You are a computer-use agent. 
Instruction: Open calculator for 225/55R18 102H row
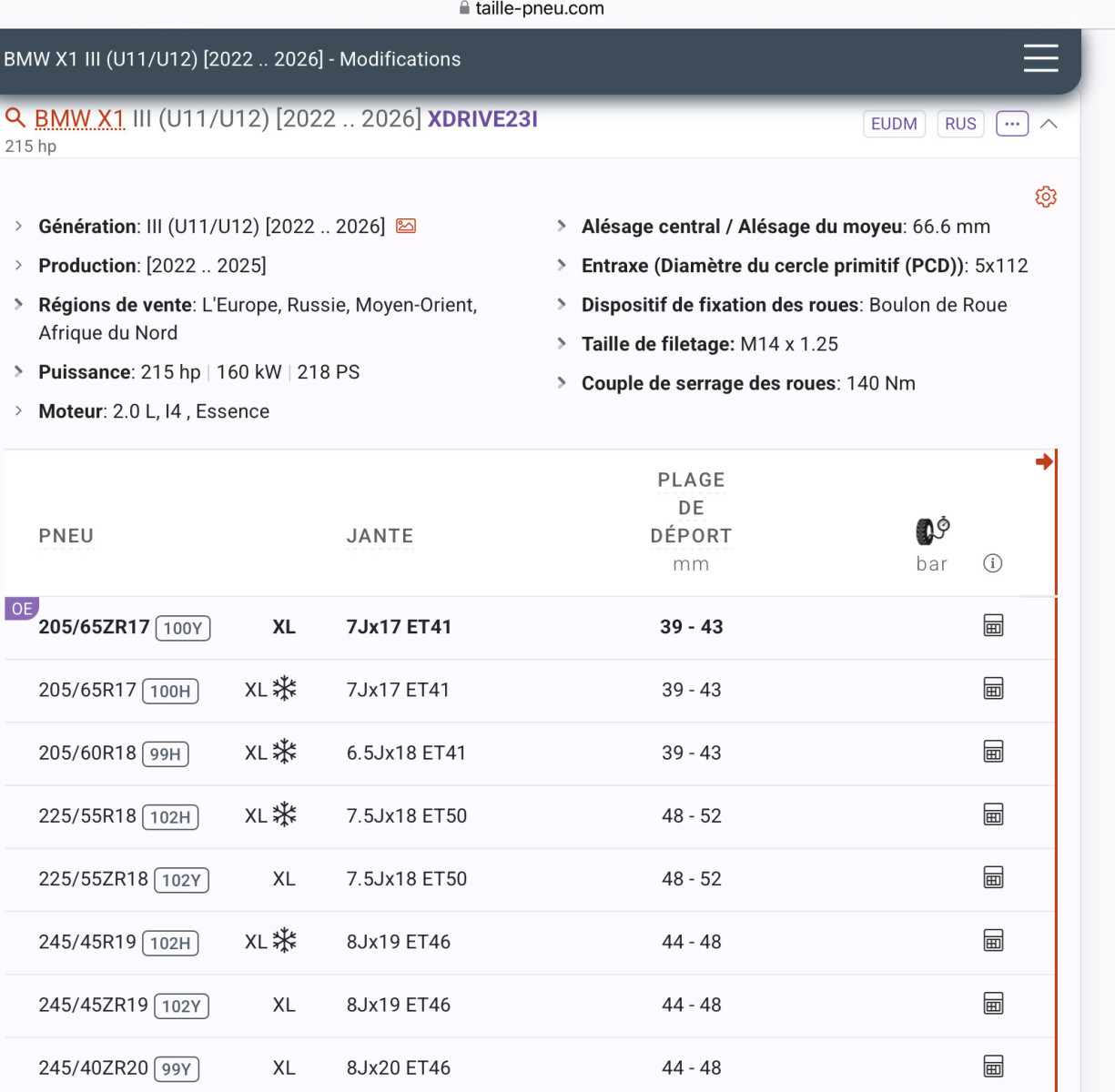click(x=993, y=814)
